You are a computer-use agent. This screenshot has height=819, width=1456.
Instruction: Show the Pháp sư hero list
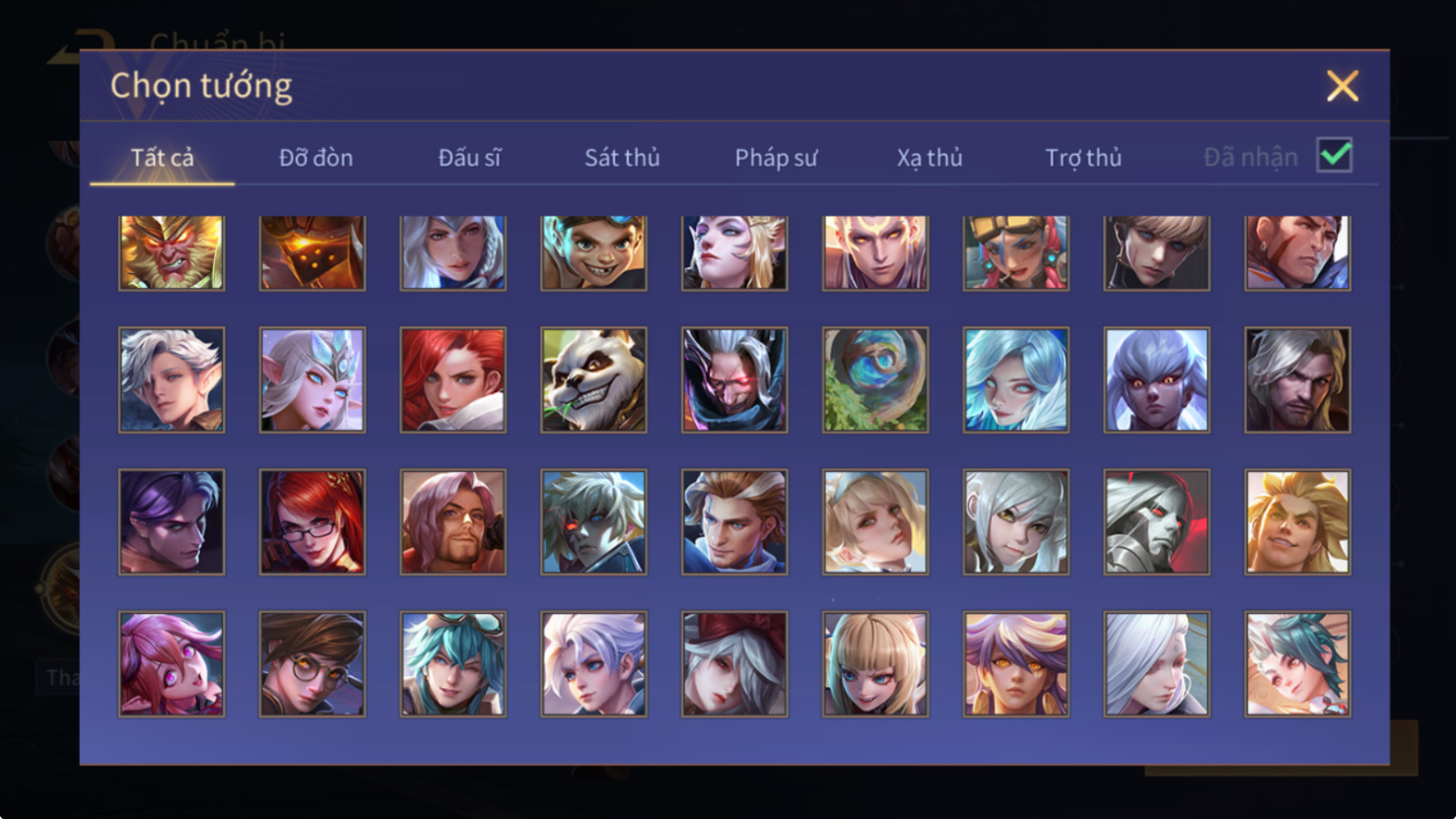[x=776, y=158]
